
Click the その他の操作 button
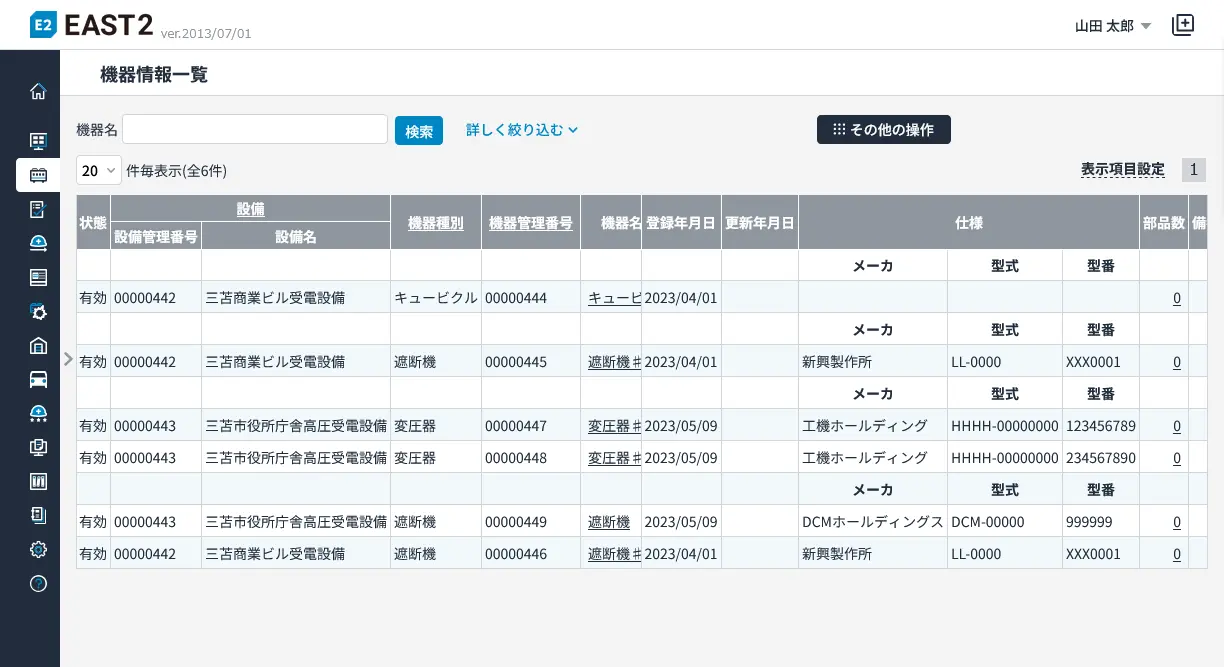point(883,130)
